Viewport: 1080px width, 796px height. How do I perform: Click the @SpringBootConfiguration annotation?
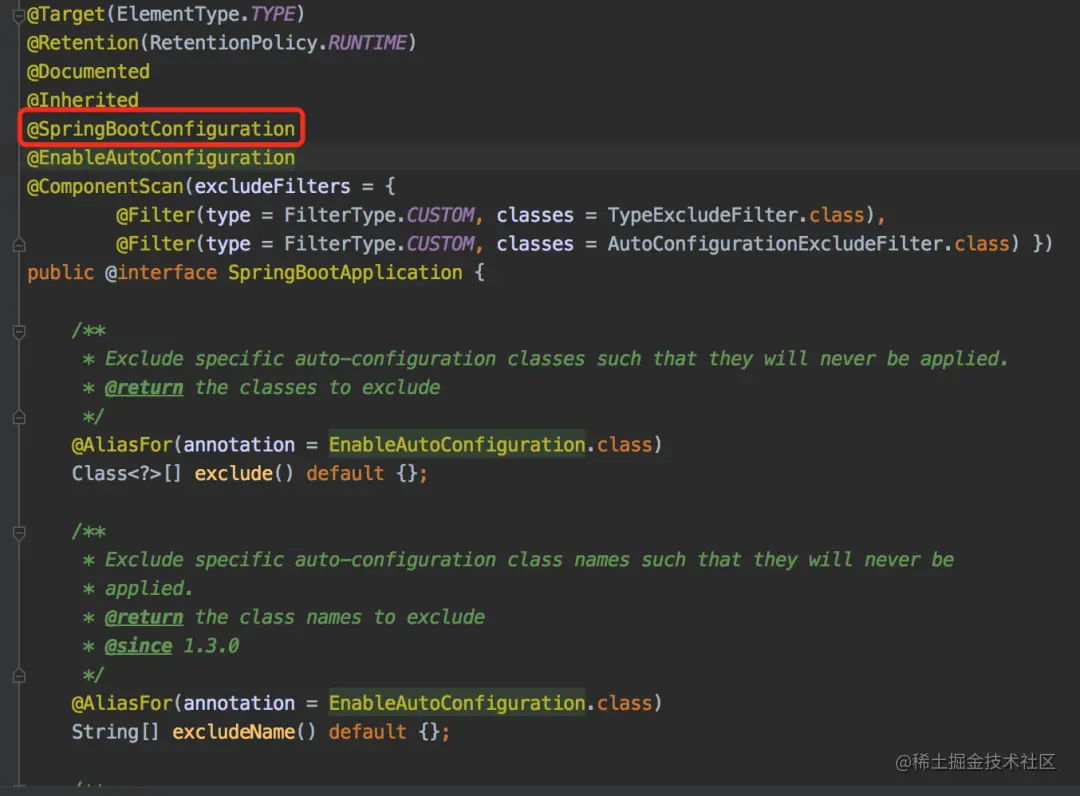tap(160, 129)
